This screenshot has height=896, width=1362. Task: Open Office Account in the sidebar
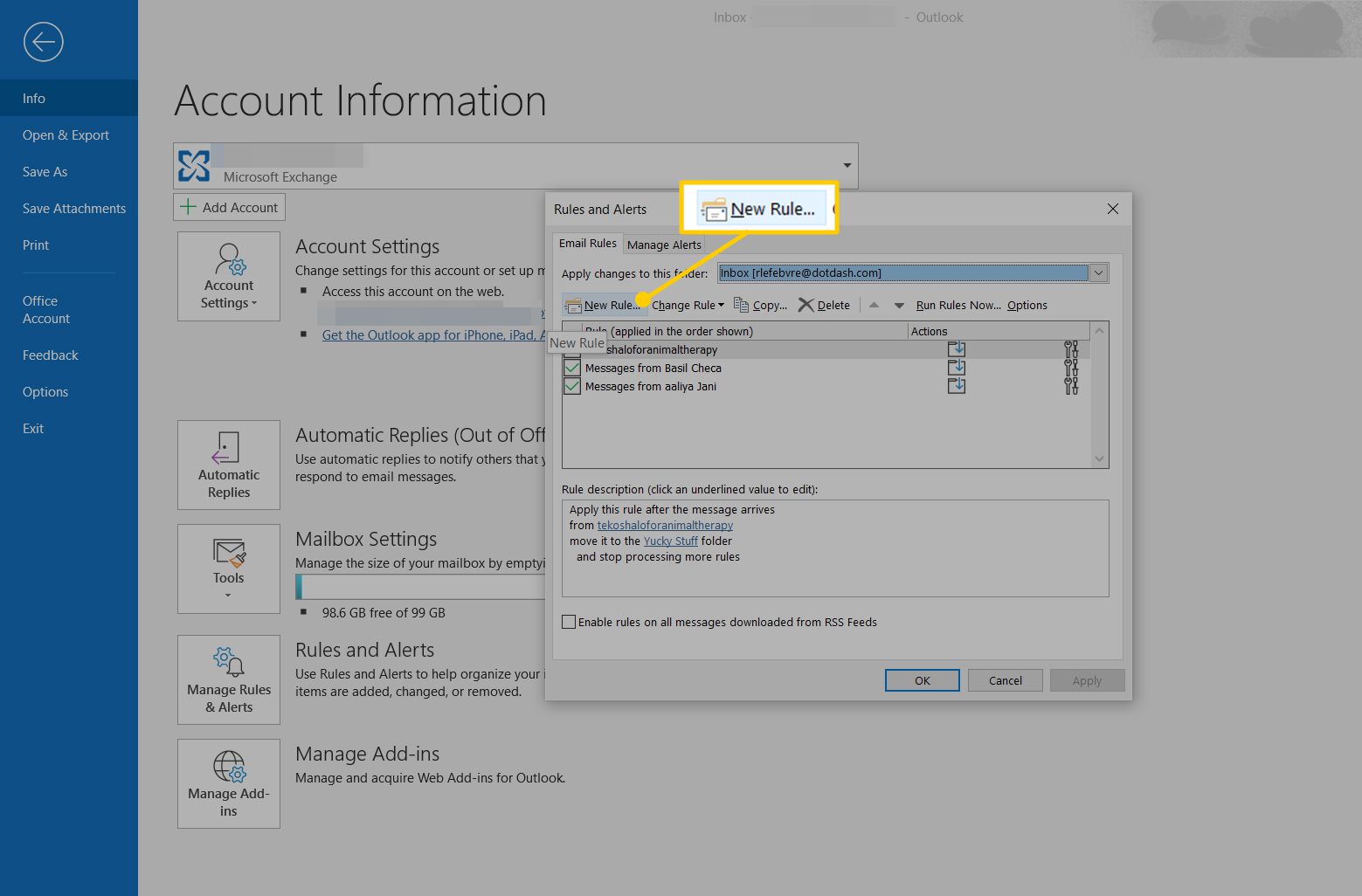point(69,309)
